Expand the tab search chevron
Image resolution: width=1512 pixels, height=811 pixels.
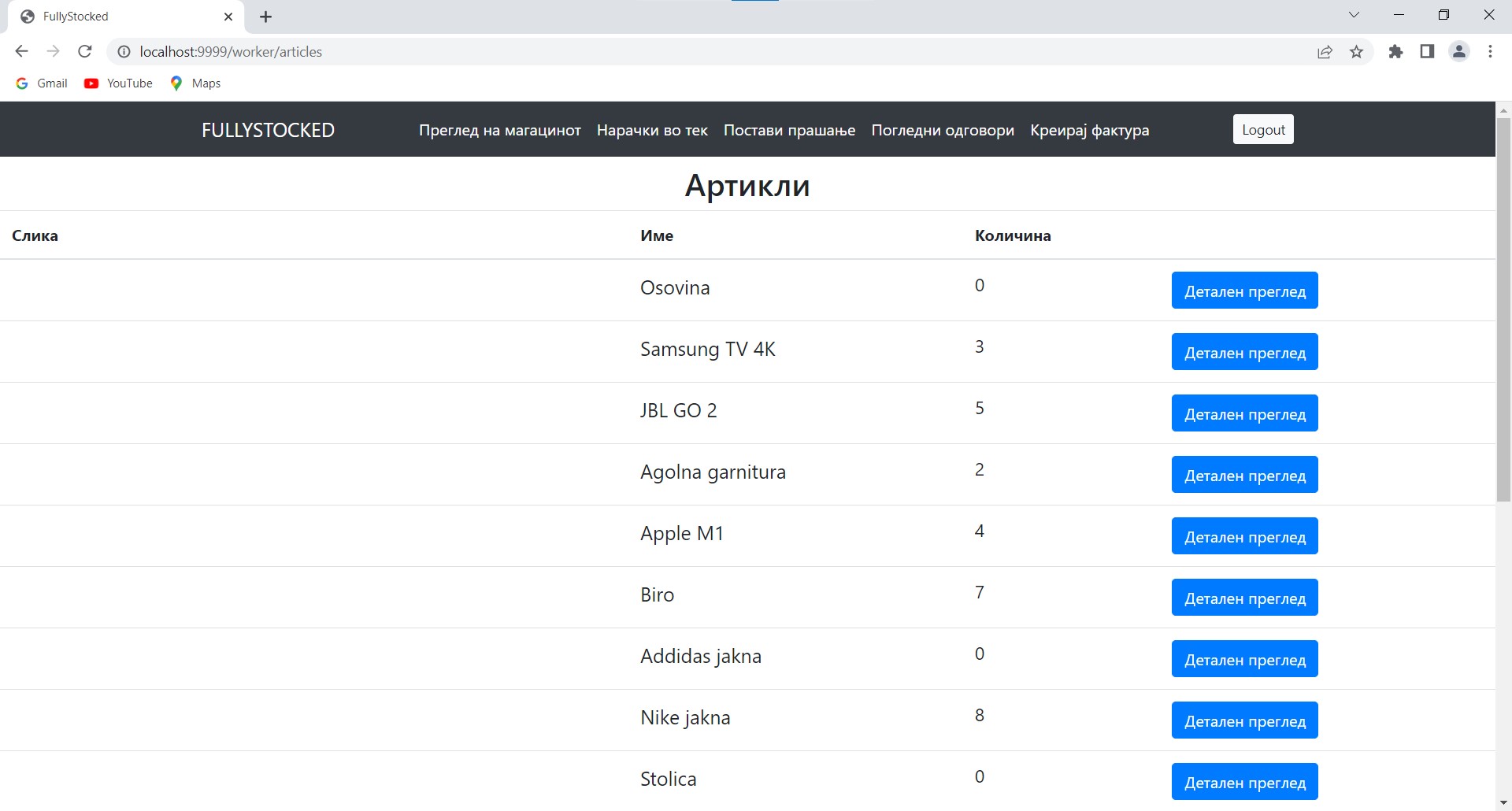point(1354,15)
